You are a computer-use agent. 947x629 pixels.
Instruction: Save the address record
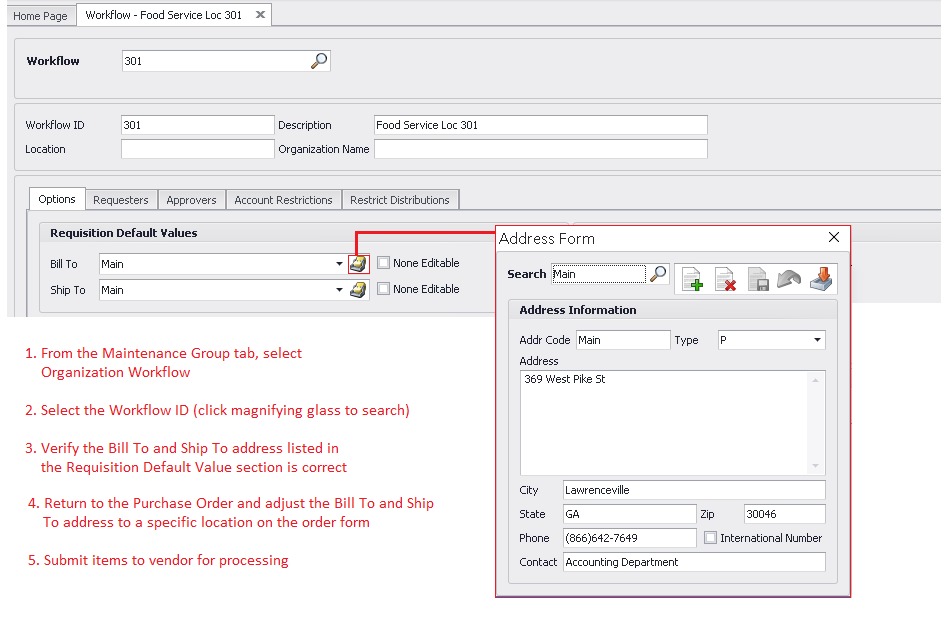coord(757,279)
